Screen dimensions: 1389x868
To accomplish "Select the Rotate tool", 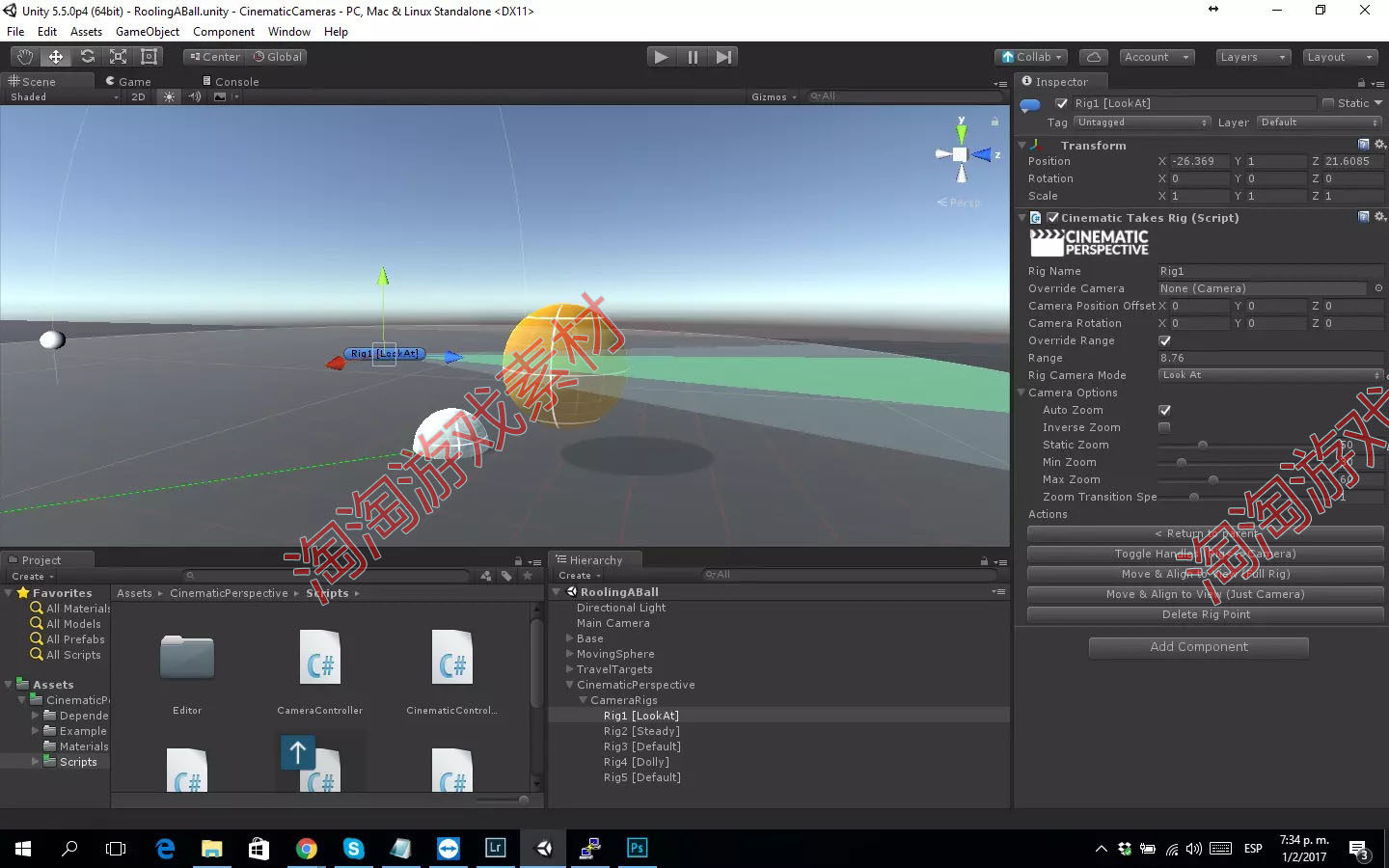I will click(x=87, y=56).
